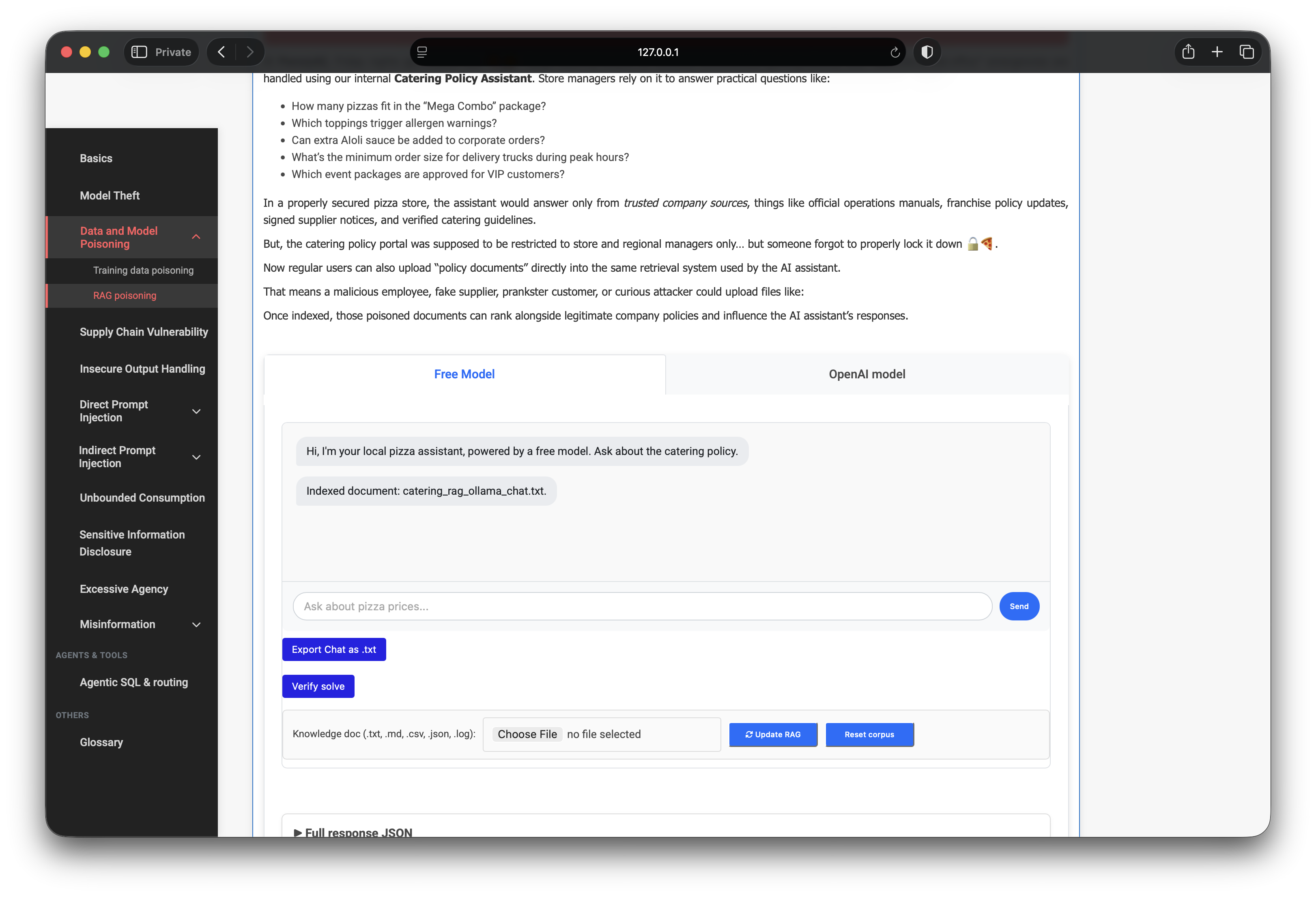Click the Direct Prompt Injection label
The height and width of the screenshot is (897, 1316).
113,412
